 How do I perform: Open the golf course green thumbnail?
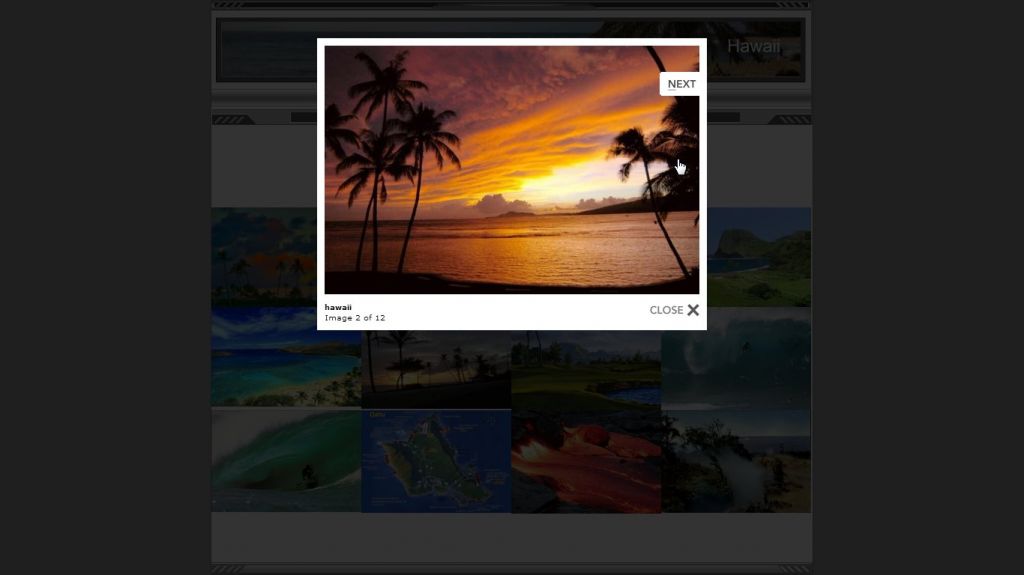586,370
